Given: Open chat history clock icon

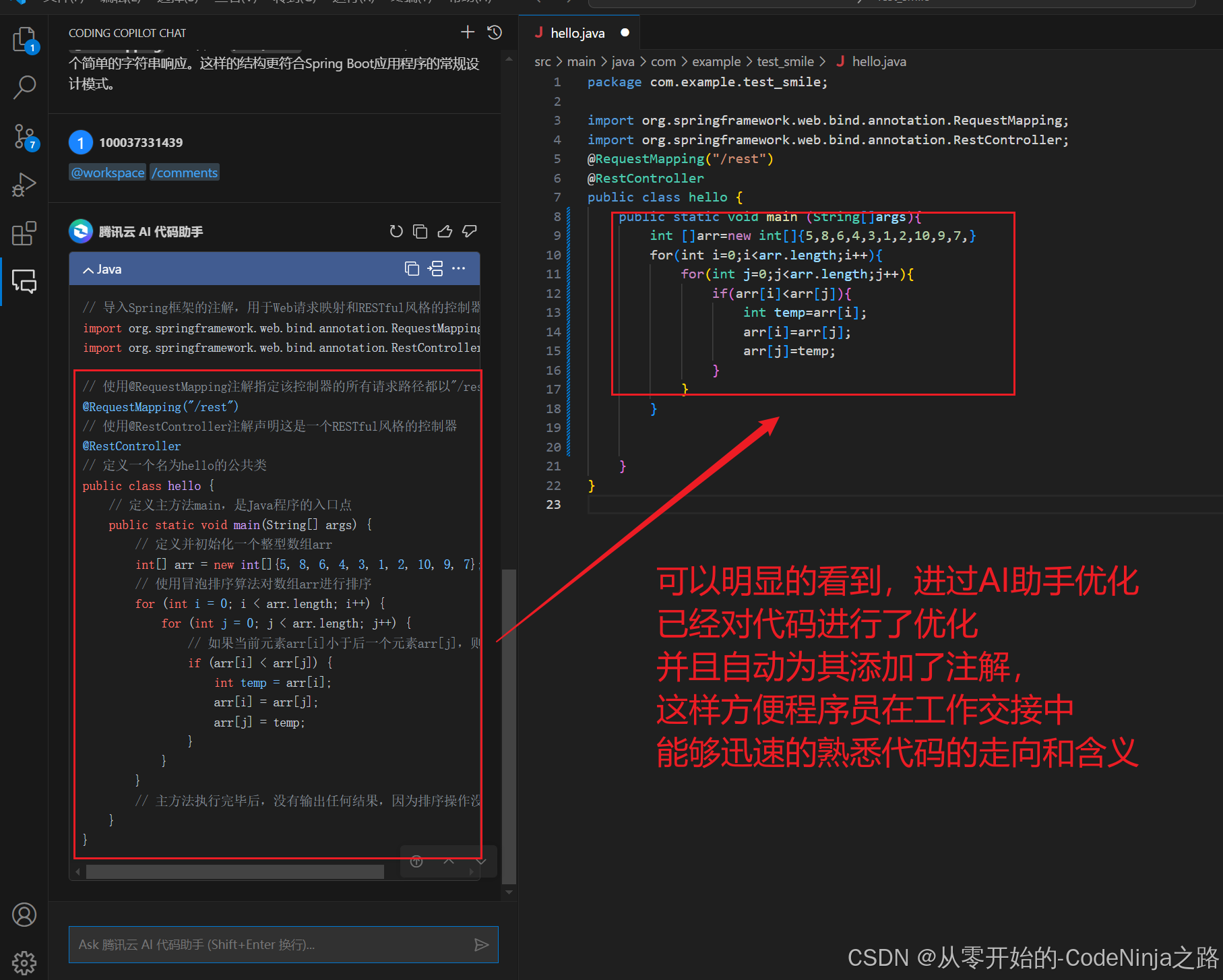Looking at the screenshot, I should click(x=495, y=32).
